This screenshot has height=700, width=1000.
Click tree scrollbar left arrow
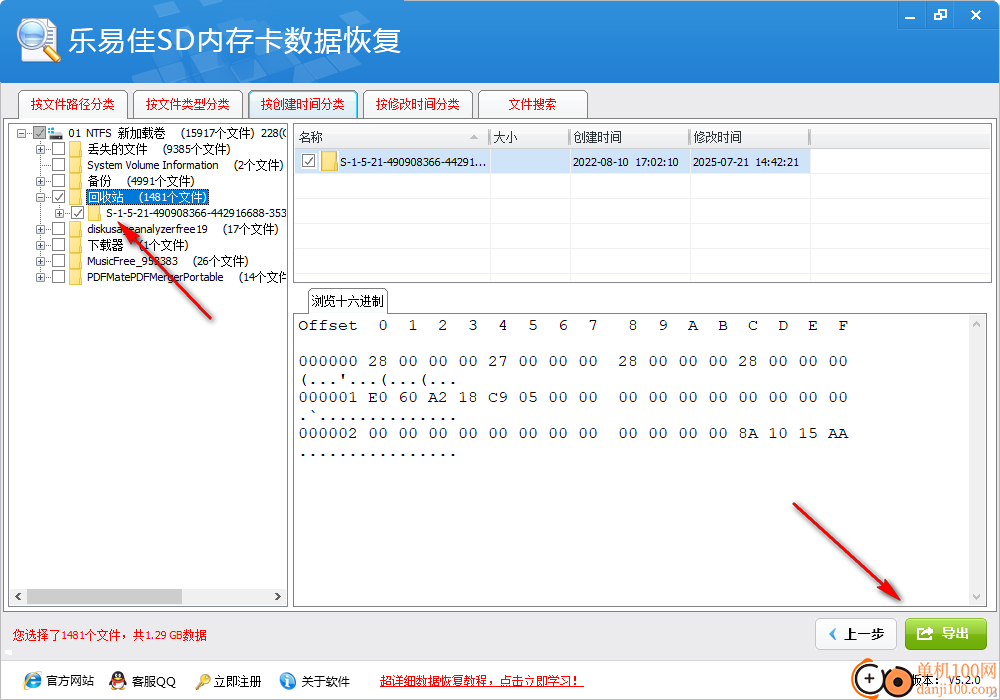pos(18,597)
